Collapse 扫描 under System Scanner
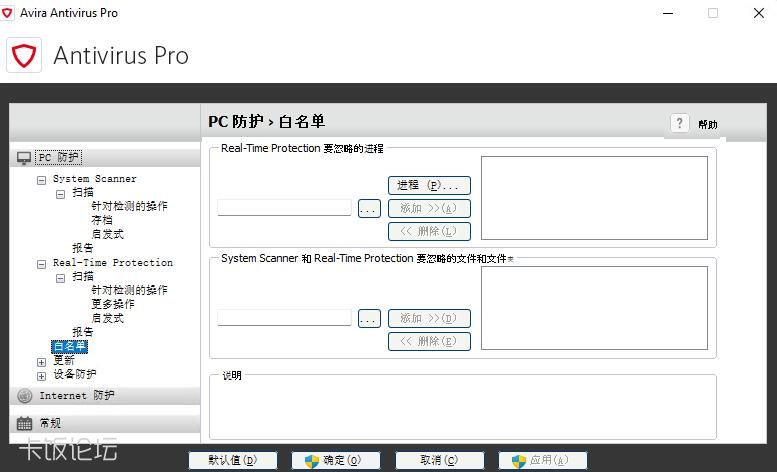Screen dimensions: 777x472 point(61,194)
